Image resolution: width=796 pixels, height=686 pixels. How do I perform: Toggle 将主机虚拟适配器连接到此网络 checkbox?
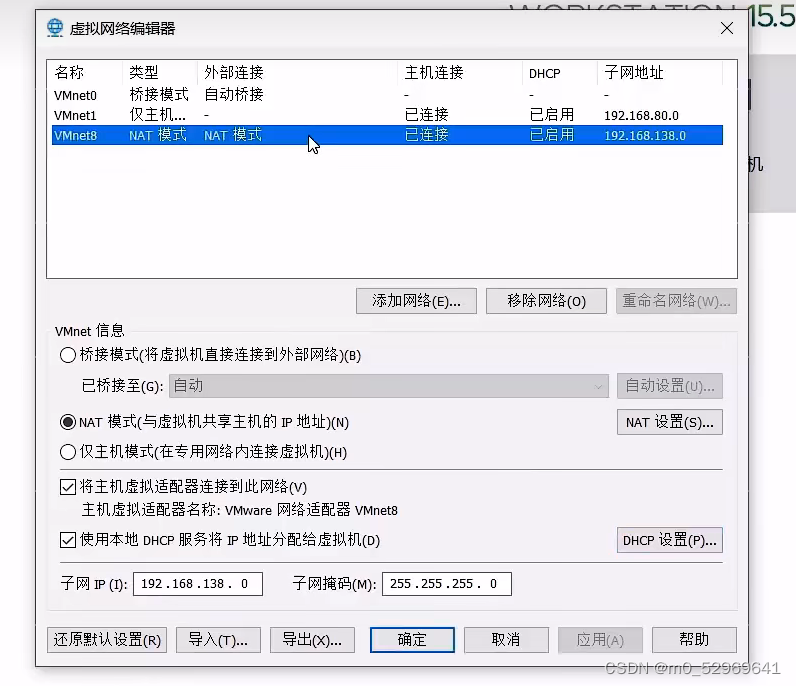tap(68, 487)
